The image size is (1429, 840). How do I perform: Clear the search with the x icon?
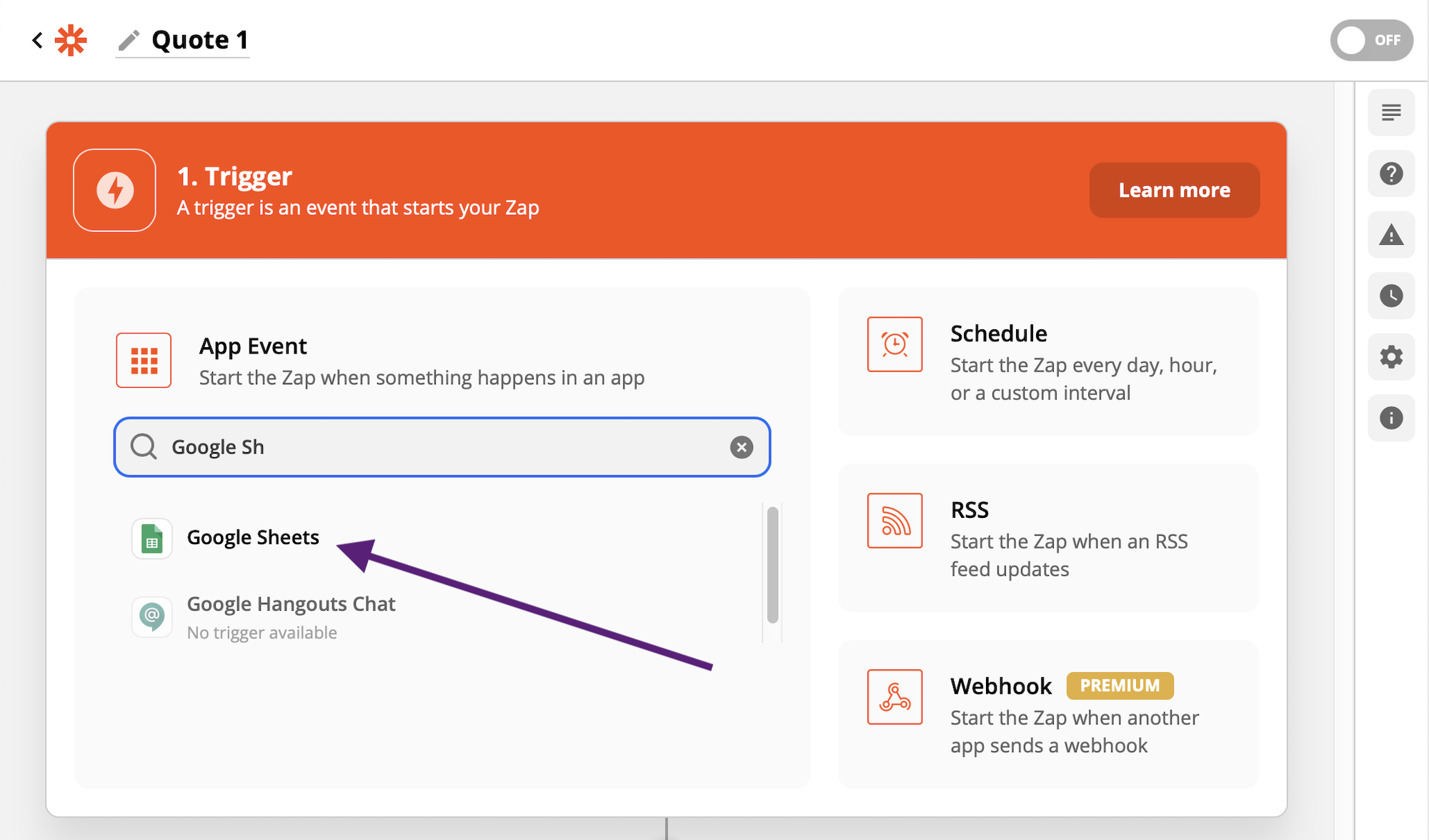coord(741,447)
